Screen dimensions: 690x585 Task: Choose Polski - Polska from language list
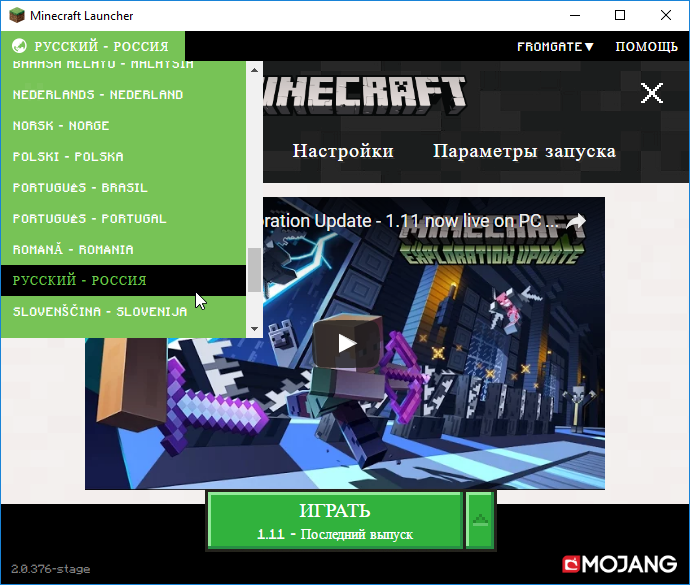(x=68, y=157)
